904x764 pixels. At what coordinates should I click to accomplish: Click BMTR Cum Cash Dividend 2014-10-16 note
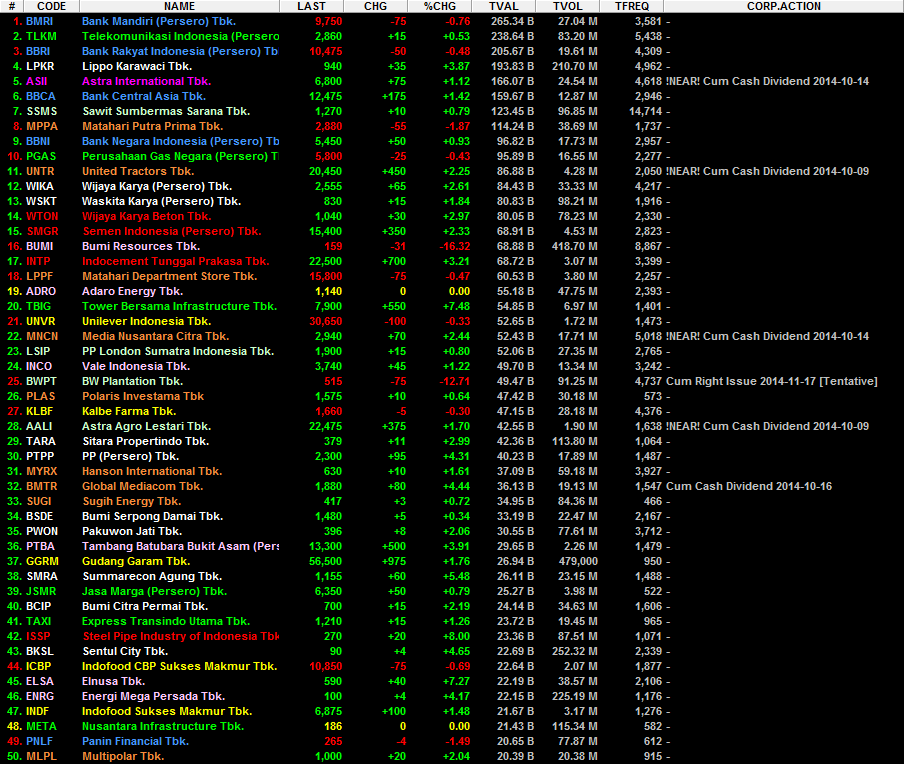749,486
